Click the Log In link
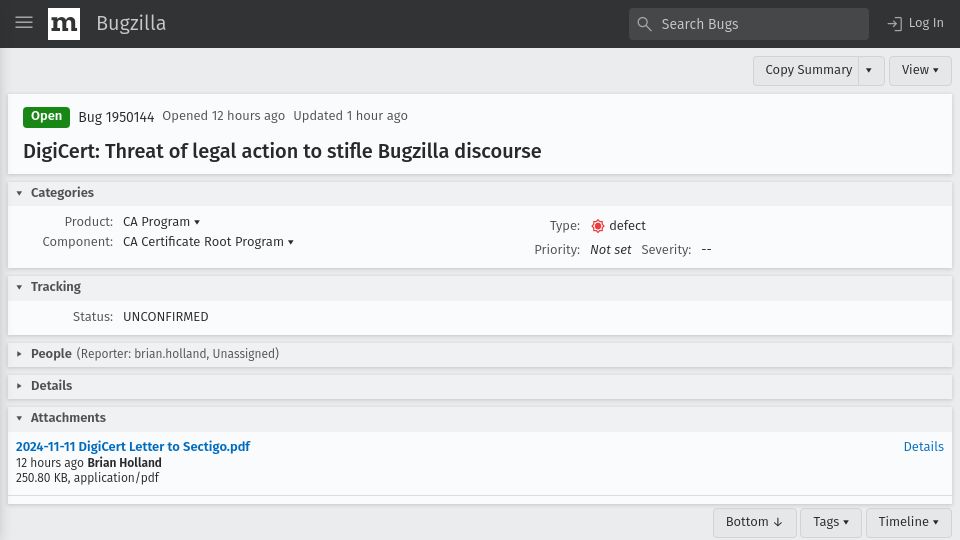Screen dimensions: 960x540 coord(915,23)
